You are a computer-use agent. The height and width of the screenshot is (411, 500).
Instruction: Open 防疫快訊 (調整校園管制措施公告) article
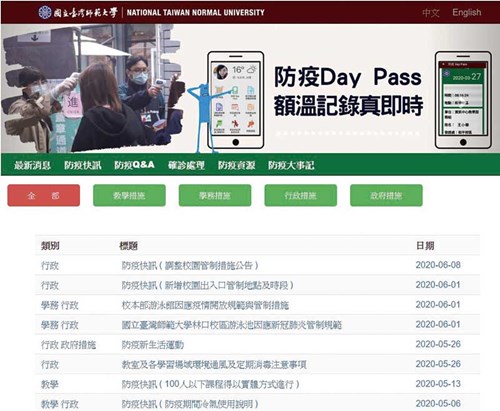190,265
